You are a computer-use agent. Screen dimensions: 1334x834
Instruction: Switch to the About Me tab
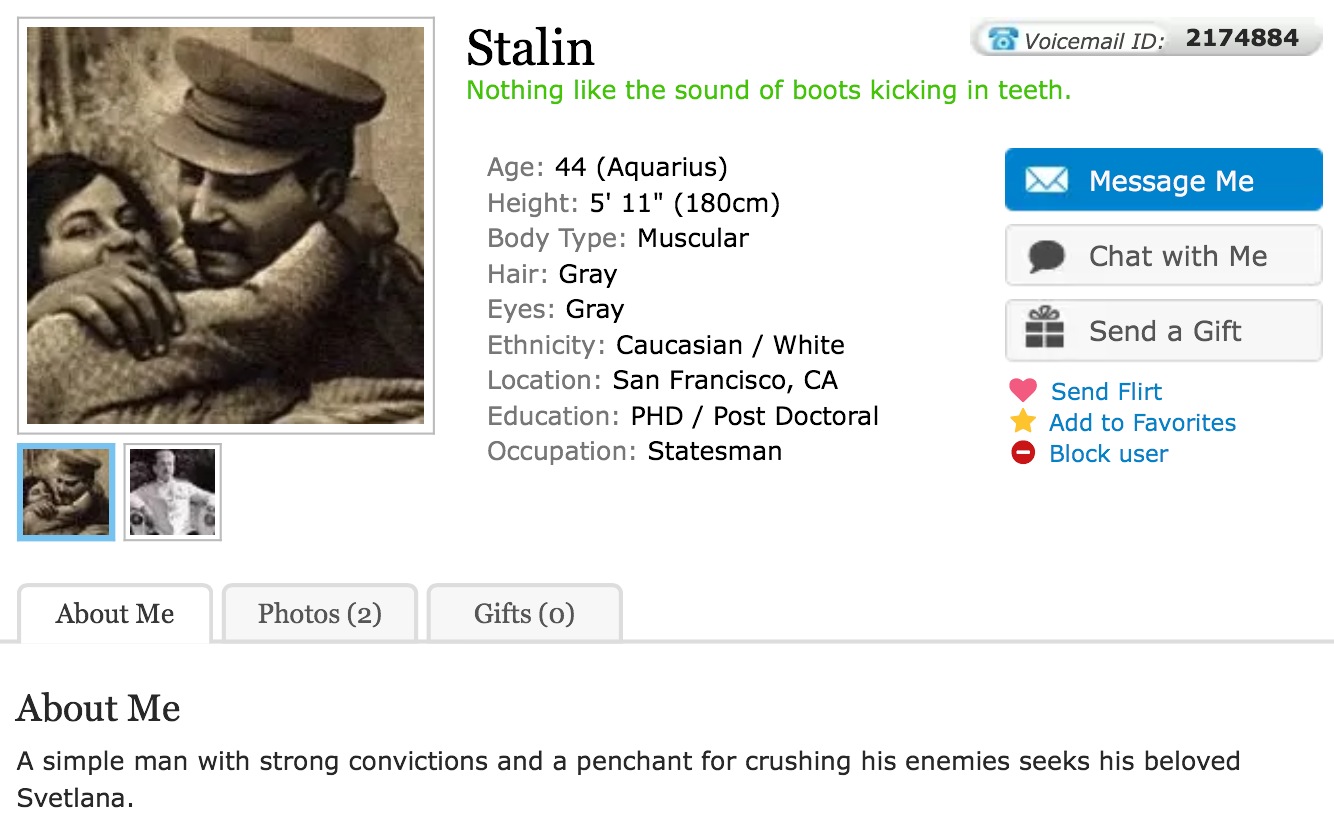click(x=115, y=613)
